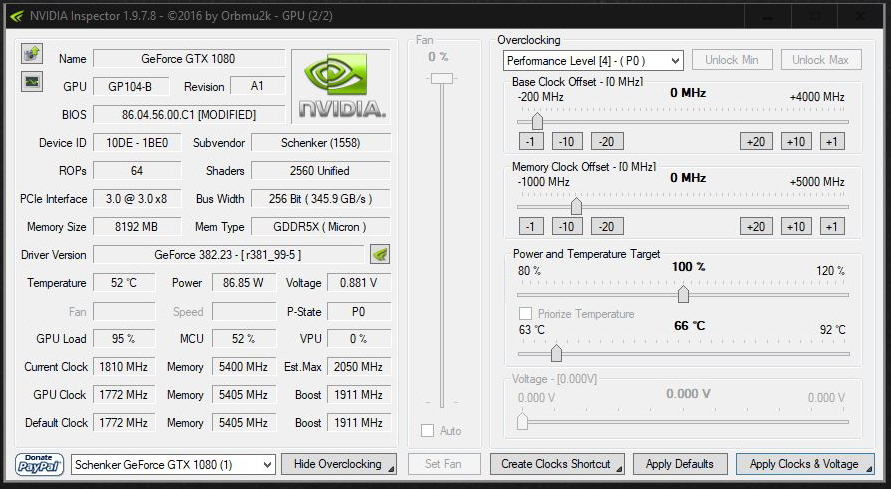Click the Voltage value 0.881 V

(x=359, y=283)
